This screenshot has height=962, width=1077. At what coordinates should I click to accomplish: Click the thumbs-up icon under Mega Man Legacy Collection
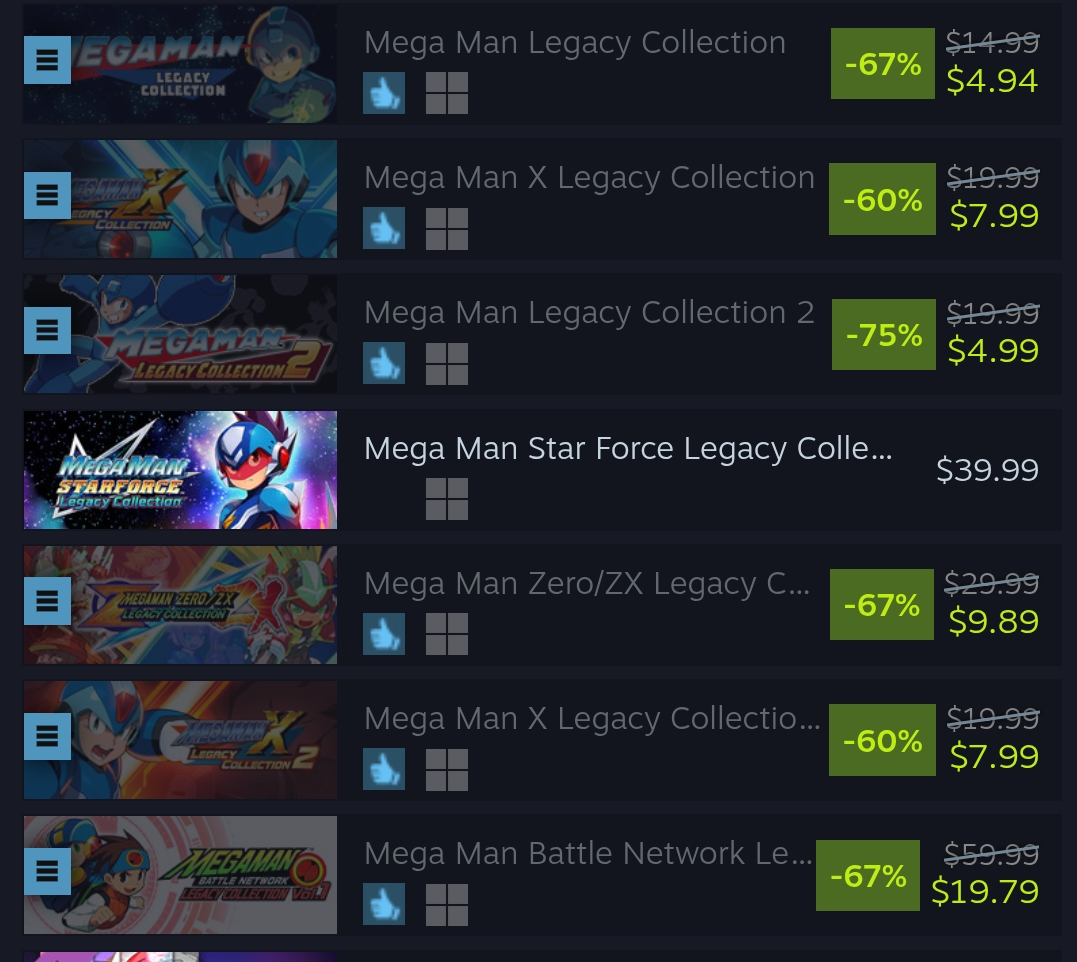pos(384,93)
